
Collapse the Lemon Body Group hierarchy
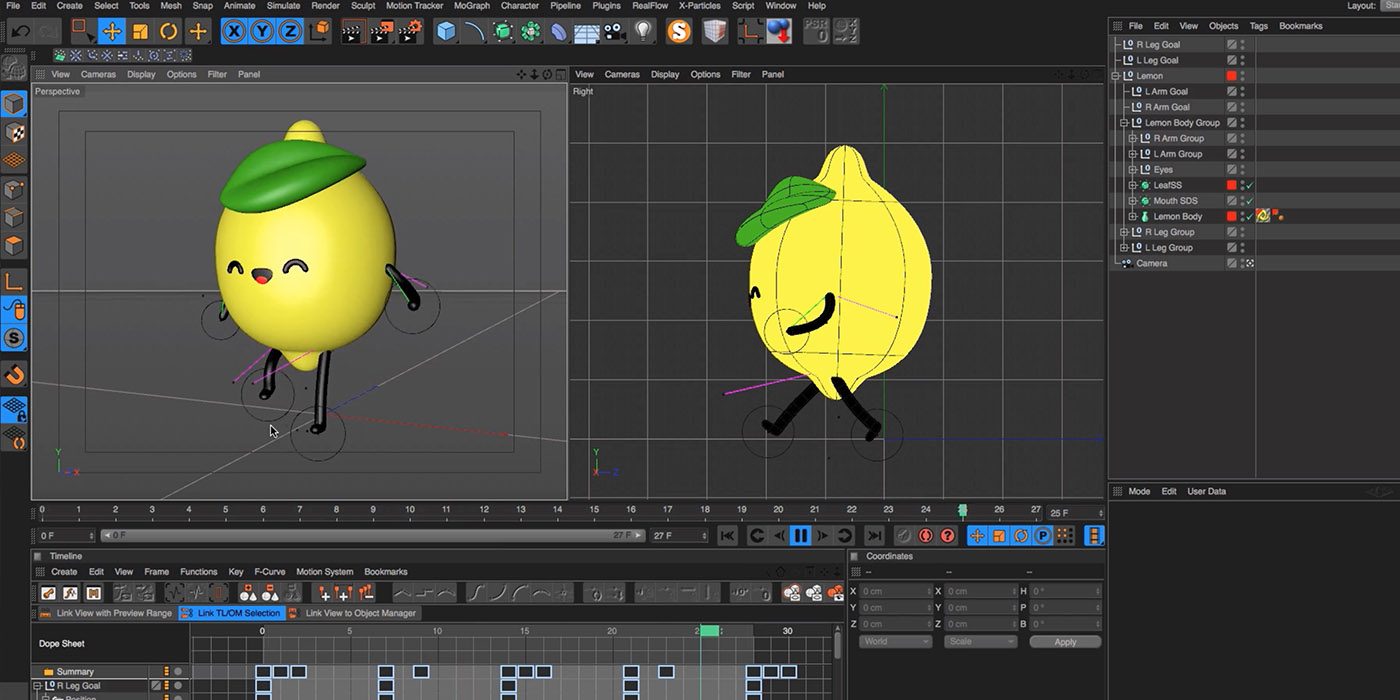tap(1123, 123)
